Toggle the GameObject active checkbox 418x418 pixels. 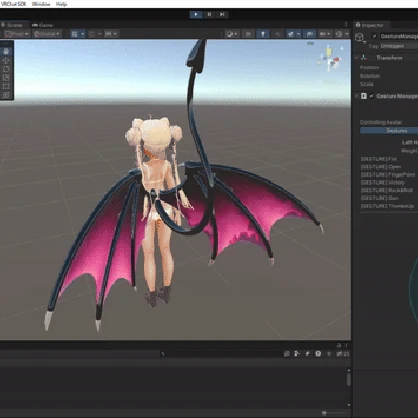coord(374,36)
